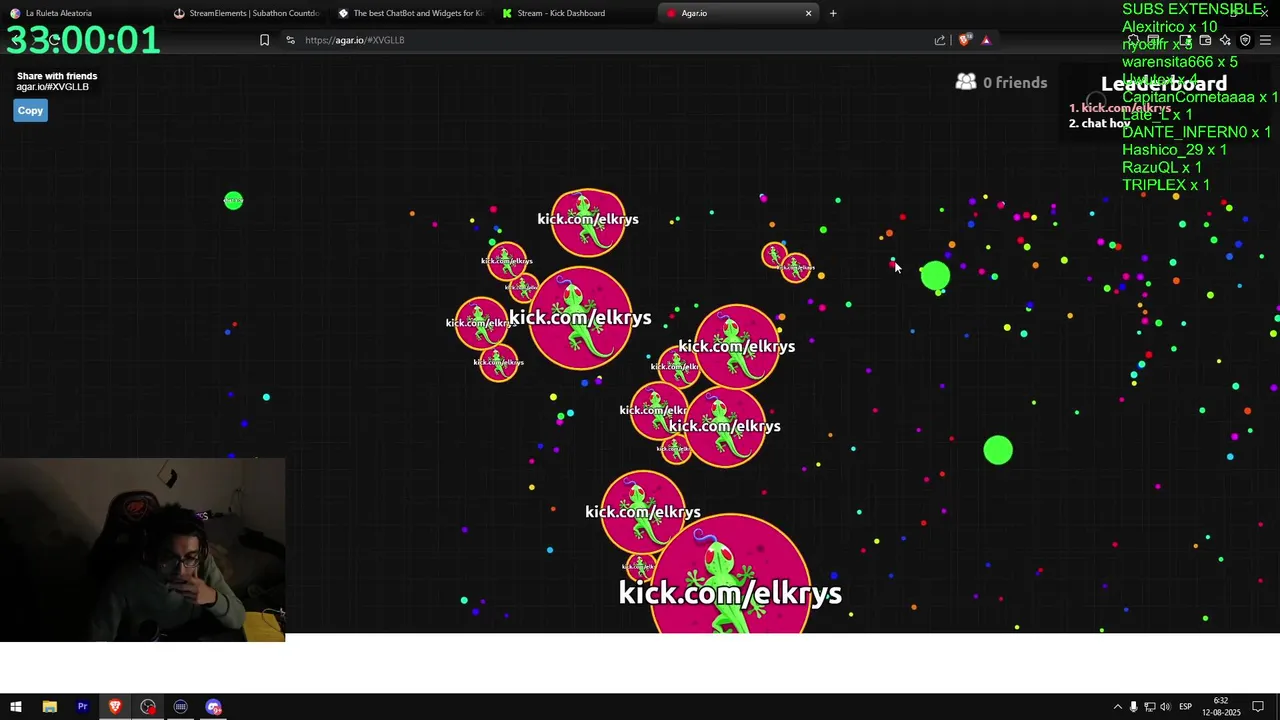This screenshot has width=1280, height=720.
Task: Open the 0 Friends panel
Action: point(1001,82)
